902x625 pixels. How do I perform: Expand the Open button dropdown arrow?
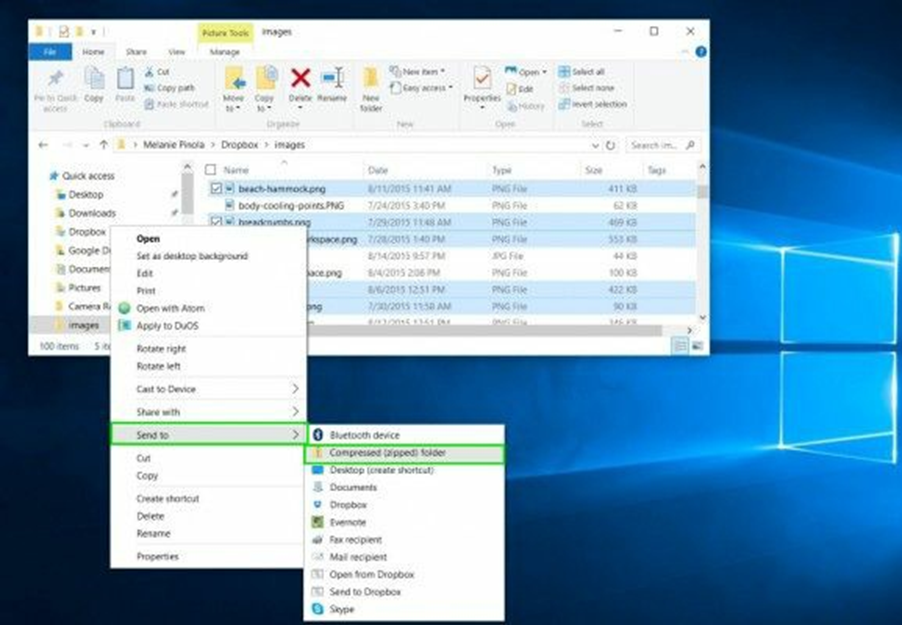point(544,72)
